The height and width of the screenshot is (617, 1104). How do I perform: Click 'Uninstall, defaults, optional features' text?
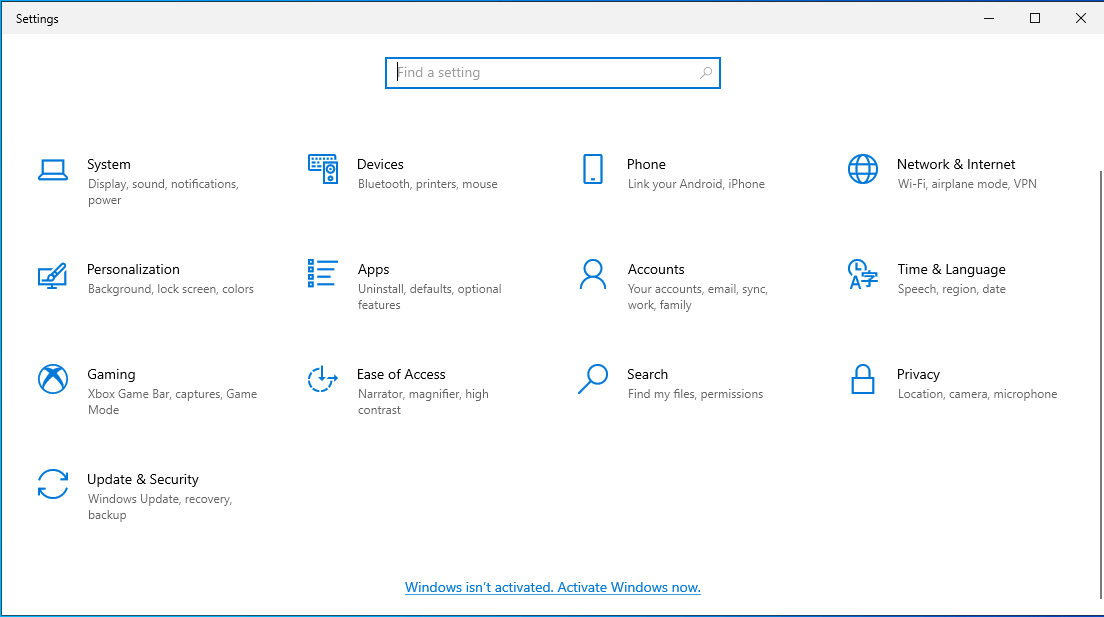coord(429,297)
